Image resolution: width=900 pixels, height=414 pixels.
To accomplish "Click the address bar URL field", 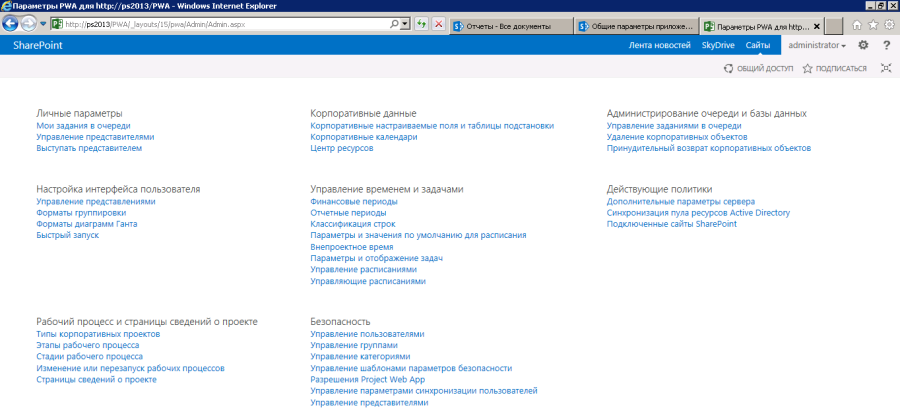I will [x=219, y=25].
